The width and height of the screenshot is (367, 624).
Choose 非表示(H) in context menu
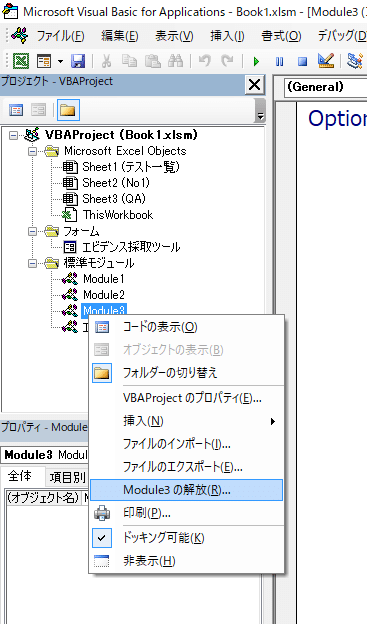(x=186, y=561)
